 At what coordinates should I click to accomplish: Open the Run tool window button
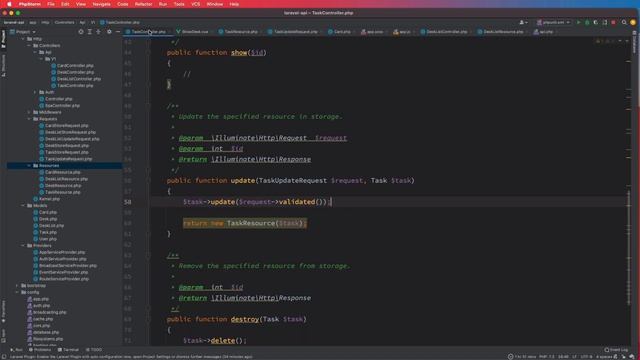pyautogui.click(x=16, y=350)
